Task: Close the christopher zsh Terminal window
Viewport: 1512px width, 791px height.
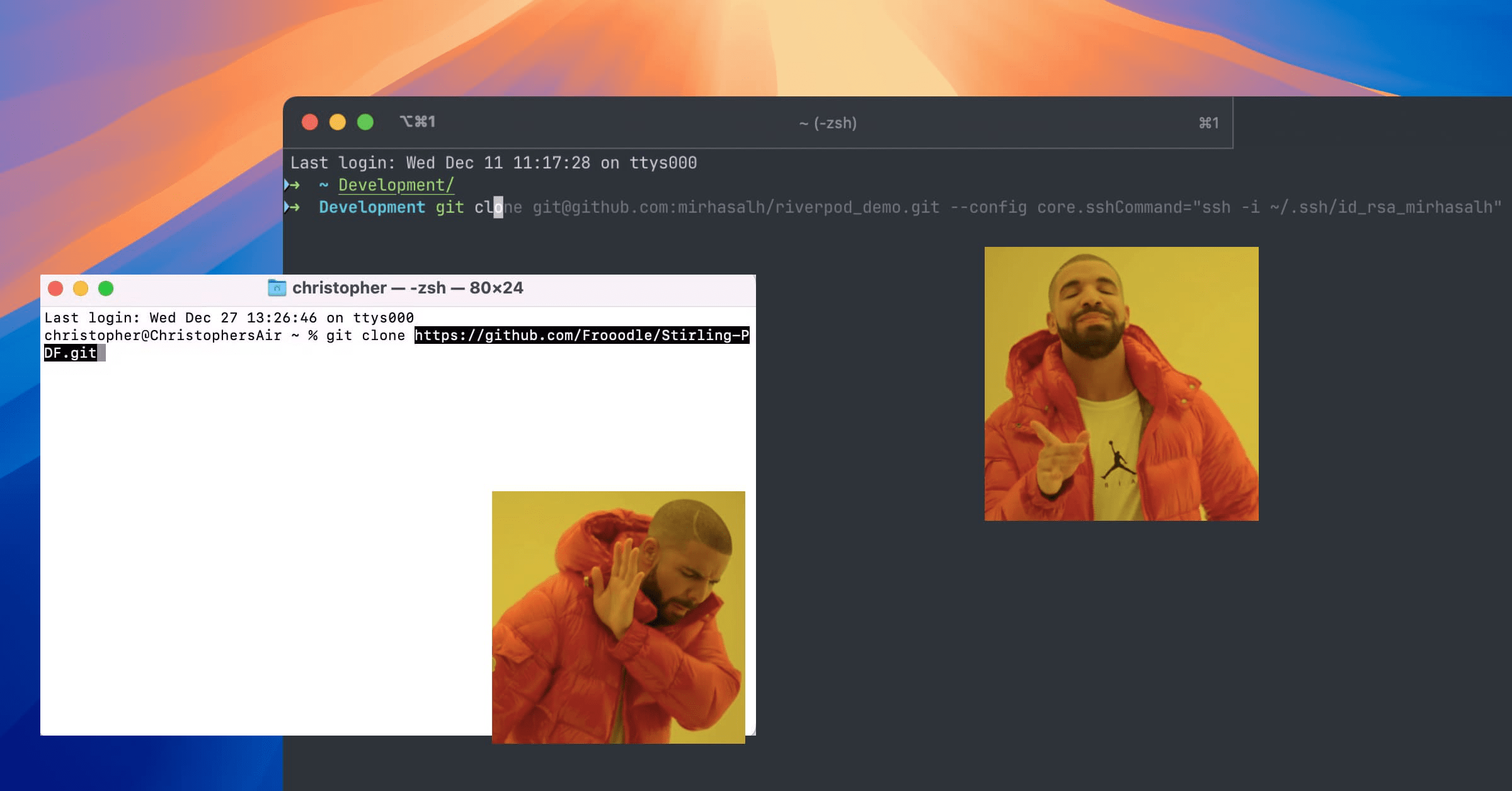Action: 55,288
